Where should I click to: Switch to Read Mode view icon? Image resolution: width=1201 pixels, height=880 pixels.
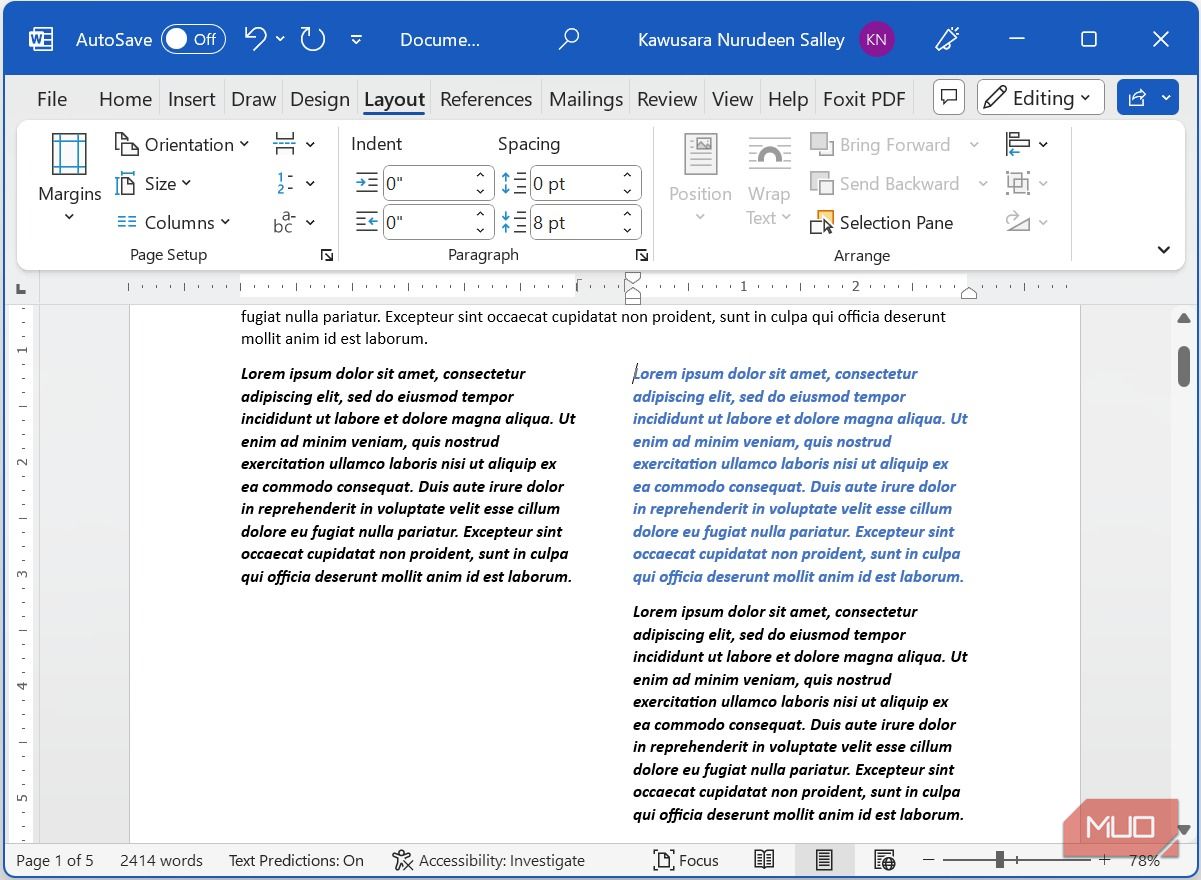coord(764,860)
